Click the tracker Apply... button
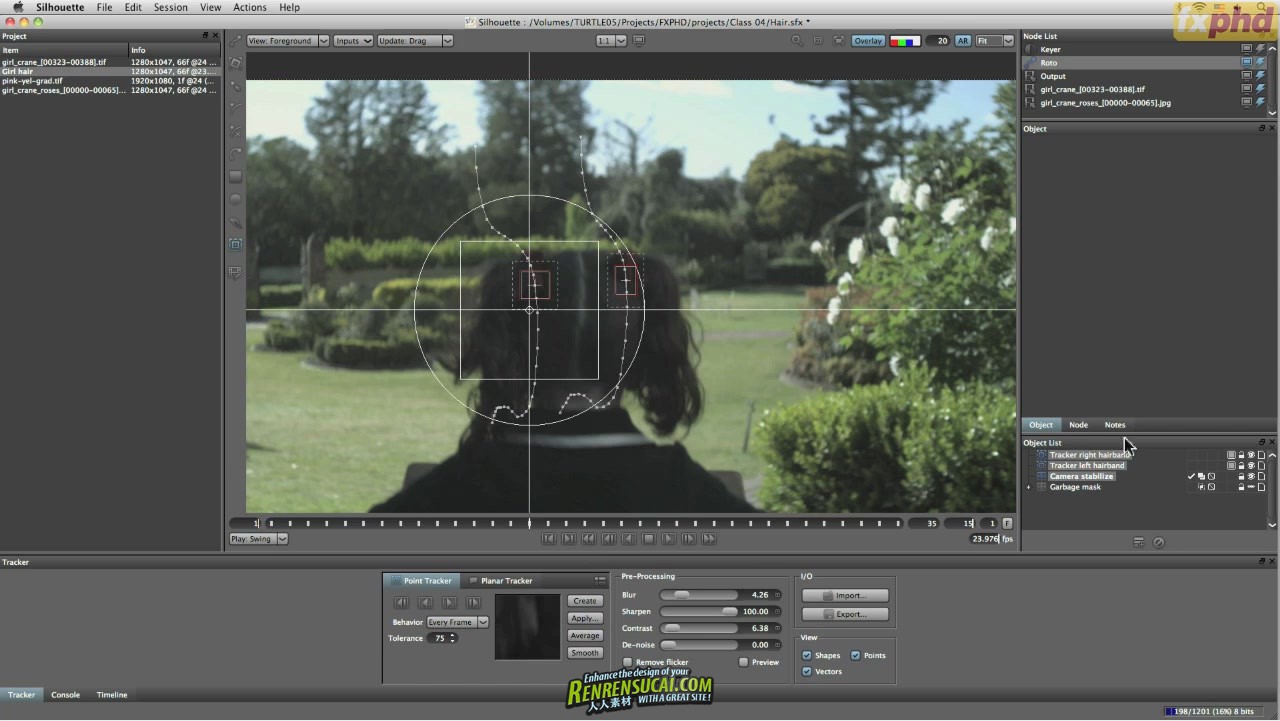Viewport: 1280px width, 721px height. tap(585, 618)
